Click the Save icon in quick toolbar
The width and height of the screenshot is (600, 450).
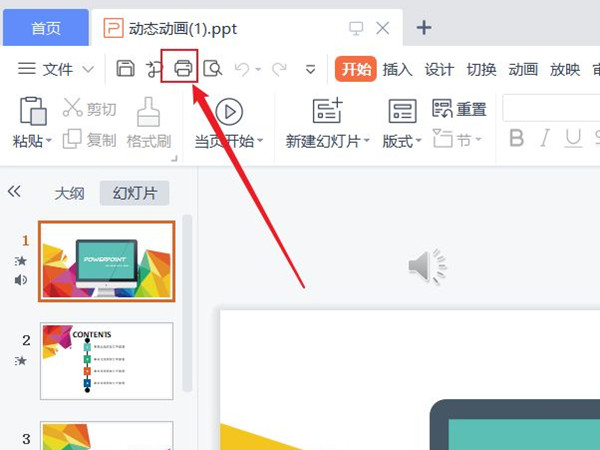click(125, 68)
